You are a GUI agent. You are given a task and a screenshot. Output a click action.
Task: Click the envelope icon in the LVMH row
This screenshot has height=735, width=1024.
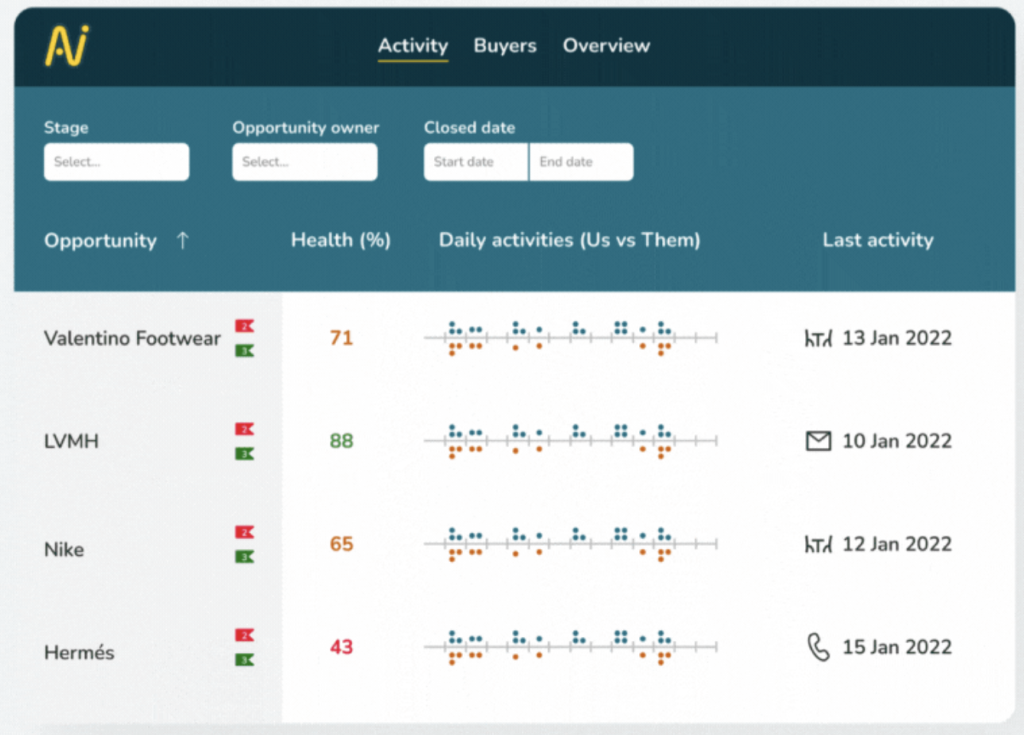(818, 441)
